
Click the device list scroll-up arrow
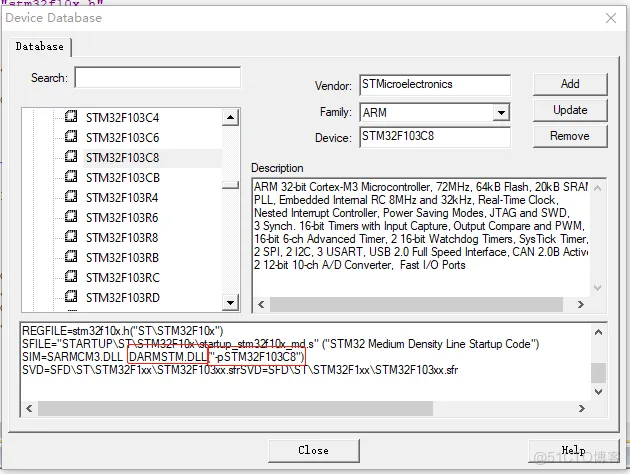click(x=230, y=117)
